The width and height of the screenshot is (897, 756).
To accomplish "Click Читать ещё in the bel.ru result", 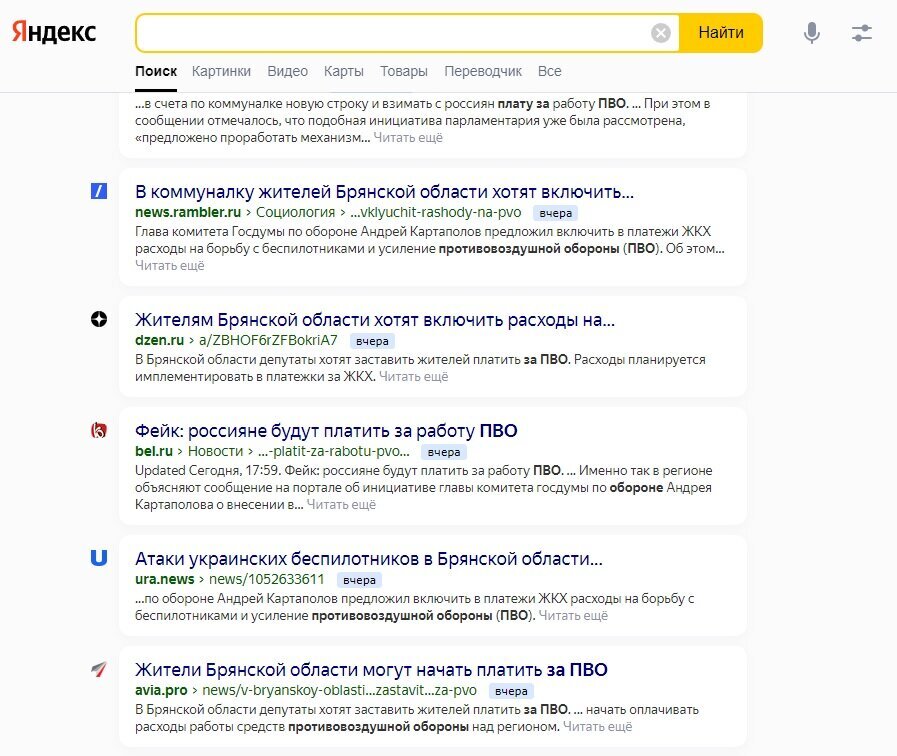I will (341, 505).
